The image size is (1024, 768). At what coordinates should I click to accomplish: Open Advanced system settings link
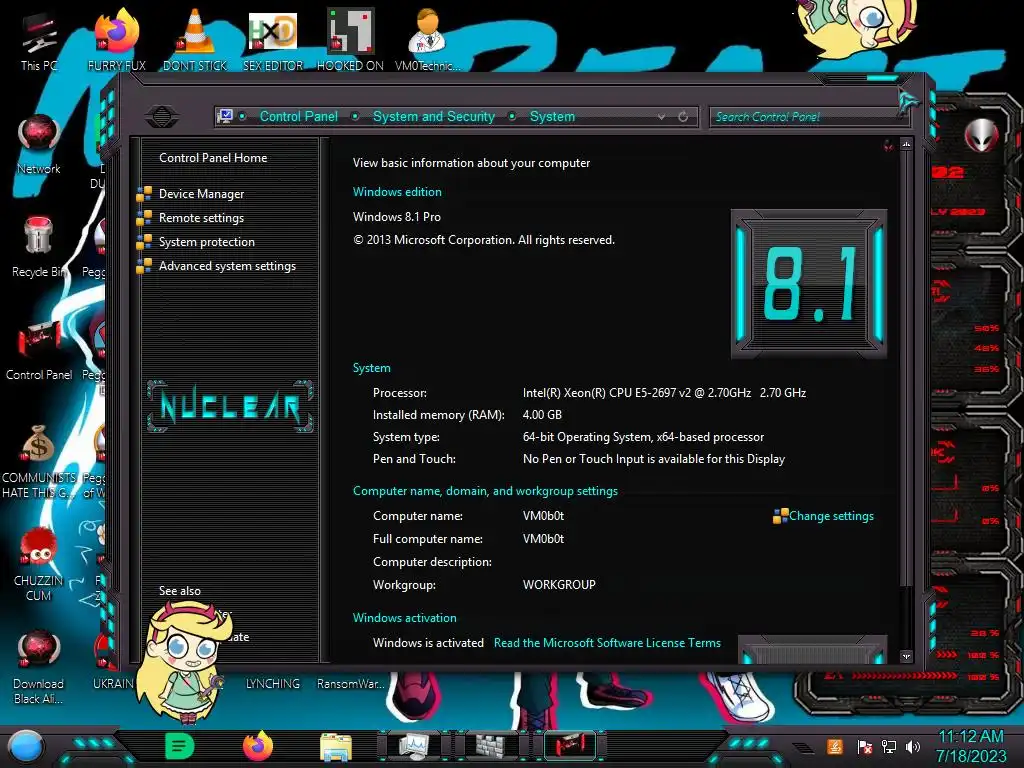227,266
